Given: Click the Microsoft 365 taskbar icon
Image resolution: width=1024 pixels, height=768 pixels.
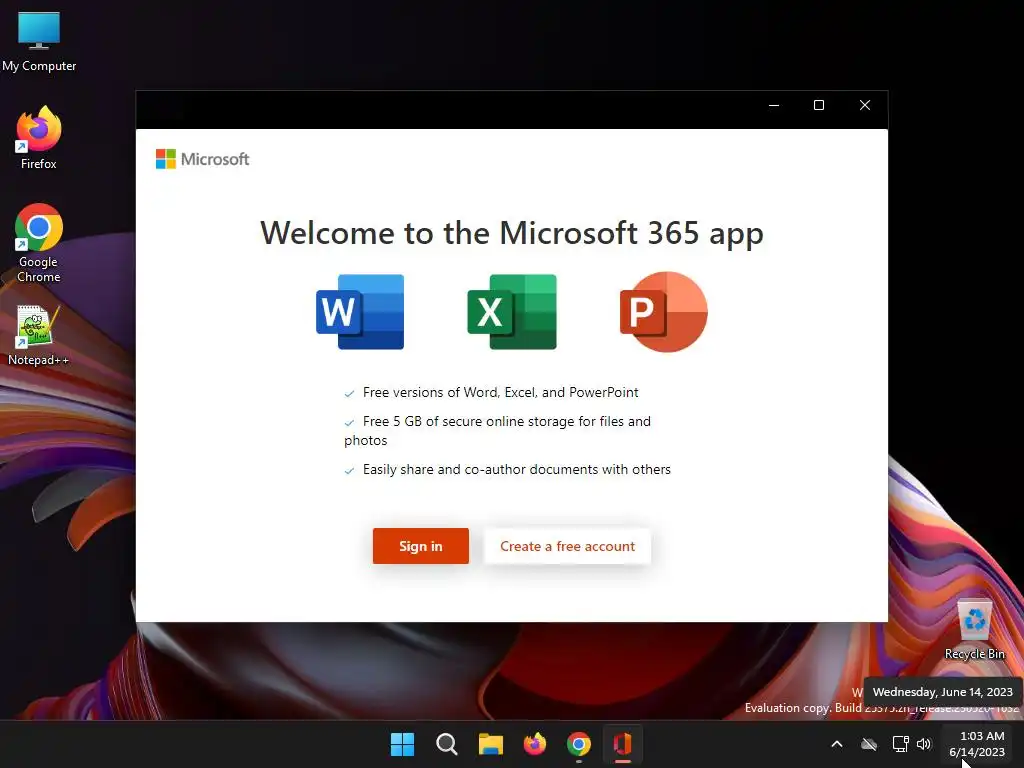Looking at the screenshot, I should pos(622,744).
